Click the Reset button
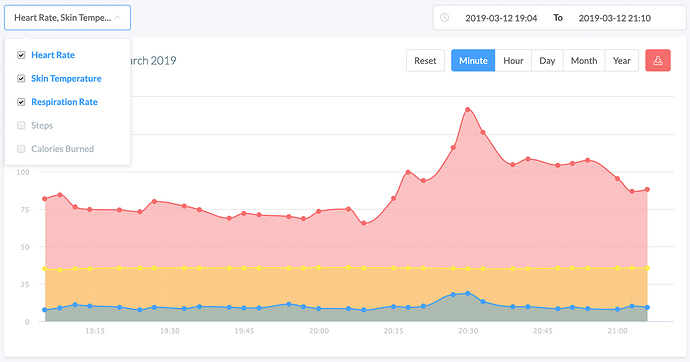 pos(425,60)
